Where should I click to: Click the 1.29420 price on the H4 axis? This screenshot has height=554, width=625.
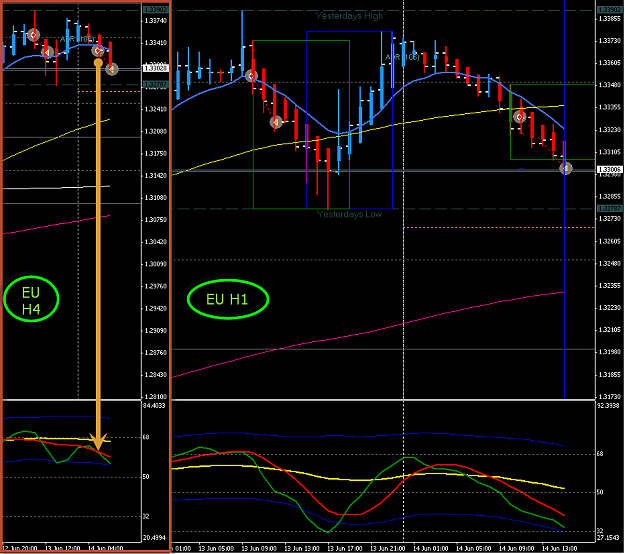(156, 308)
